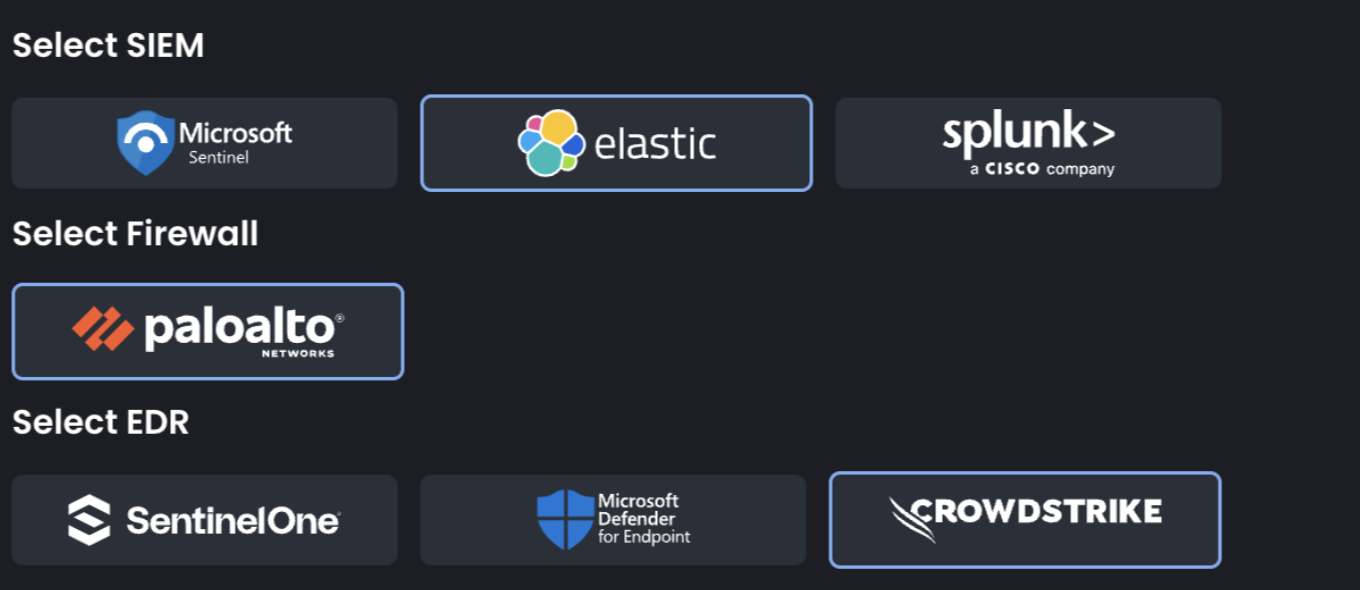1360x590 pixels.
Task: Click the word Microsoft in Sentinel card
Action: pos(236,132)
